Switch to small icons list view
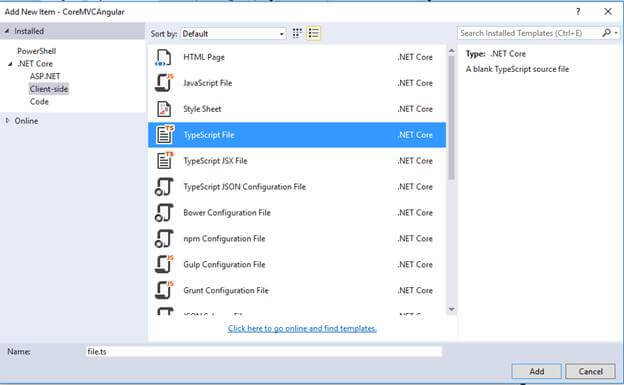624x385 pixels. click(x=314, y=33)
